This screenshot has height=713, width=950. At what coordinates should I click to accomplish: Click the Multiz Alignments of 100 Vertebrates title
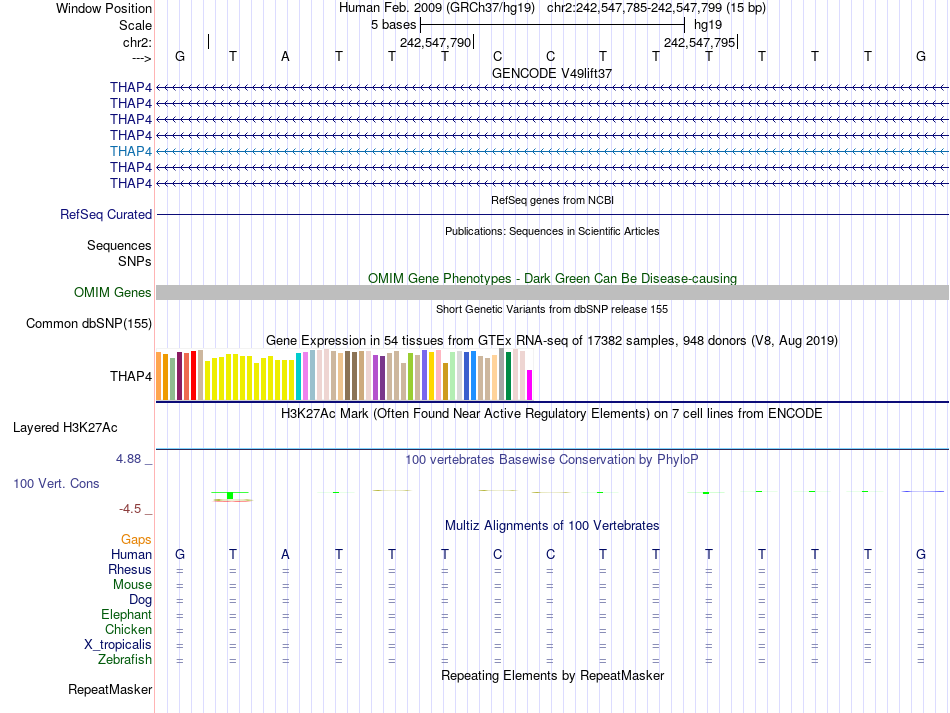(x=552, y=526)
